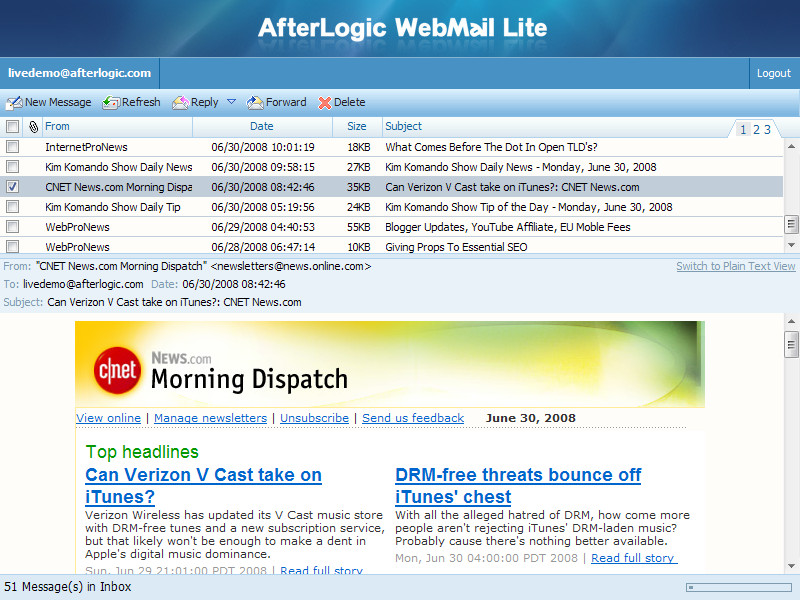Open message Blogger Updates, YouTube Affiliate, EU Moble Fees
800x600 pixels.
click(x=508, y=227)
